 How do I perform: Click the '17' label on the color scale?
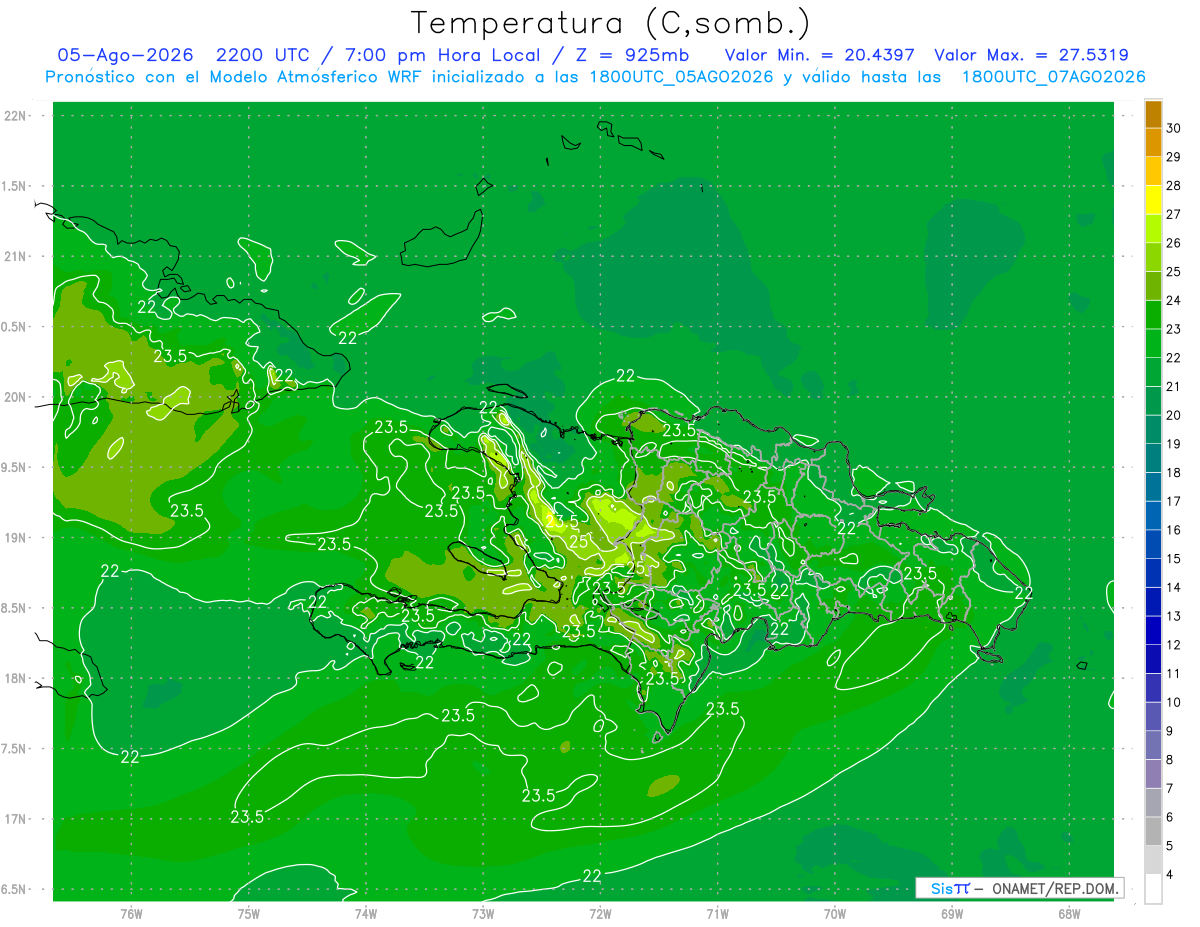[1174, 501]
